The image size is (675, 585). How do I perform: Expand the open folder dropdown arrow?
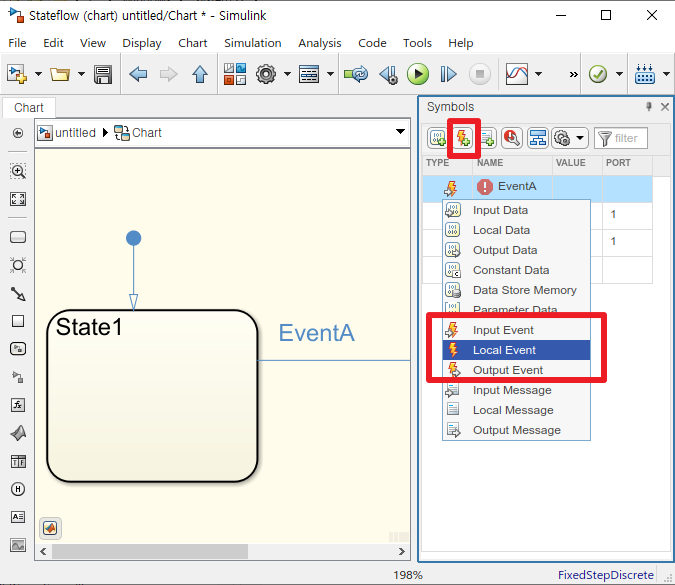81,74
